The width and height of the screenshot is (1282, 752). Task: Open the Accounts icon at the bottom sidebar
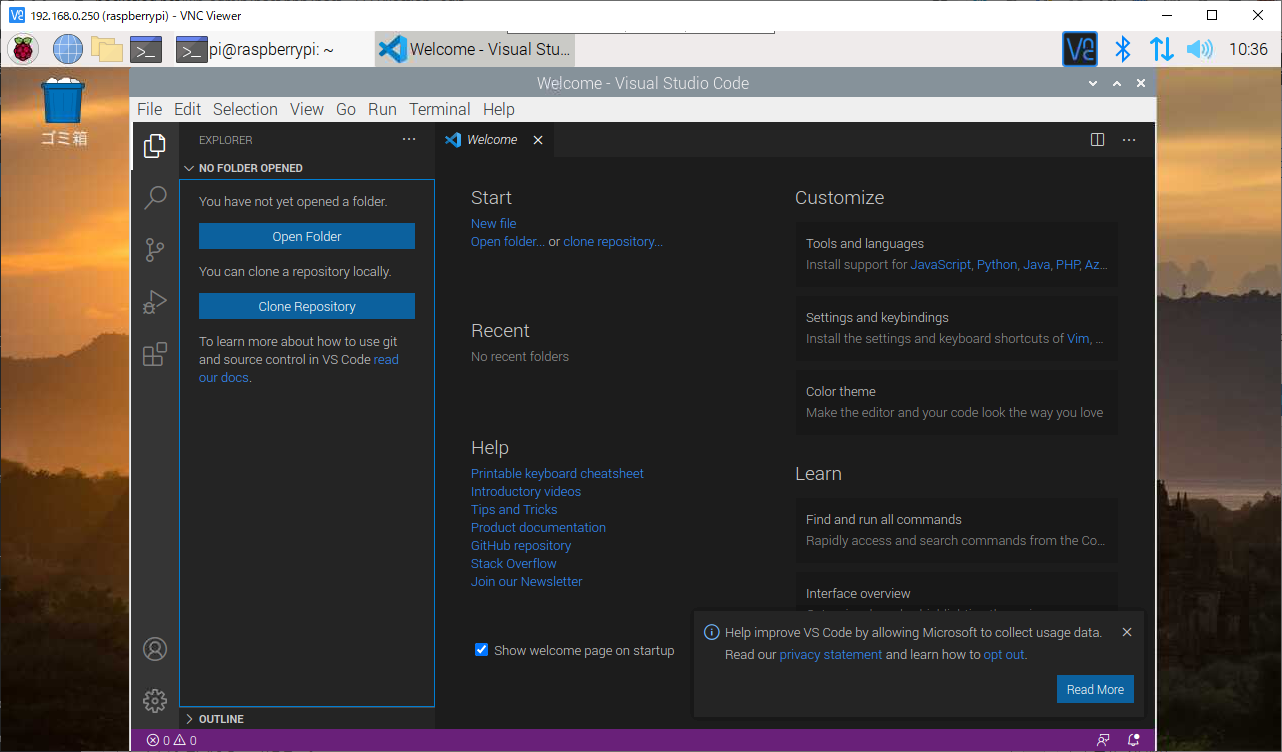(x=155, y=649)
